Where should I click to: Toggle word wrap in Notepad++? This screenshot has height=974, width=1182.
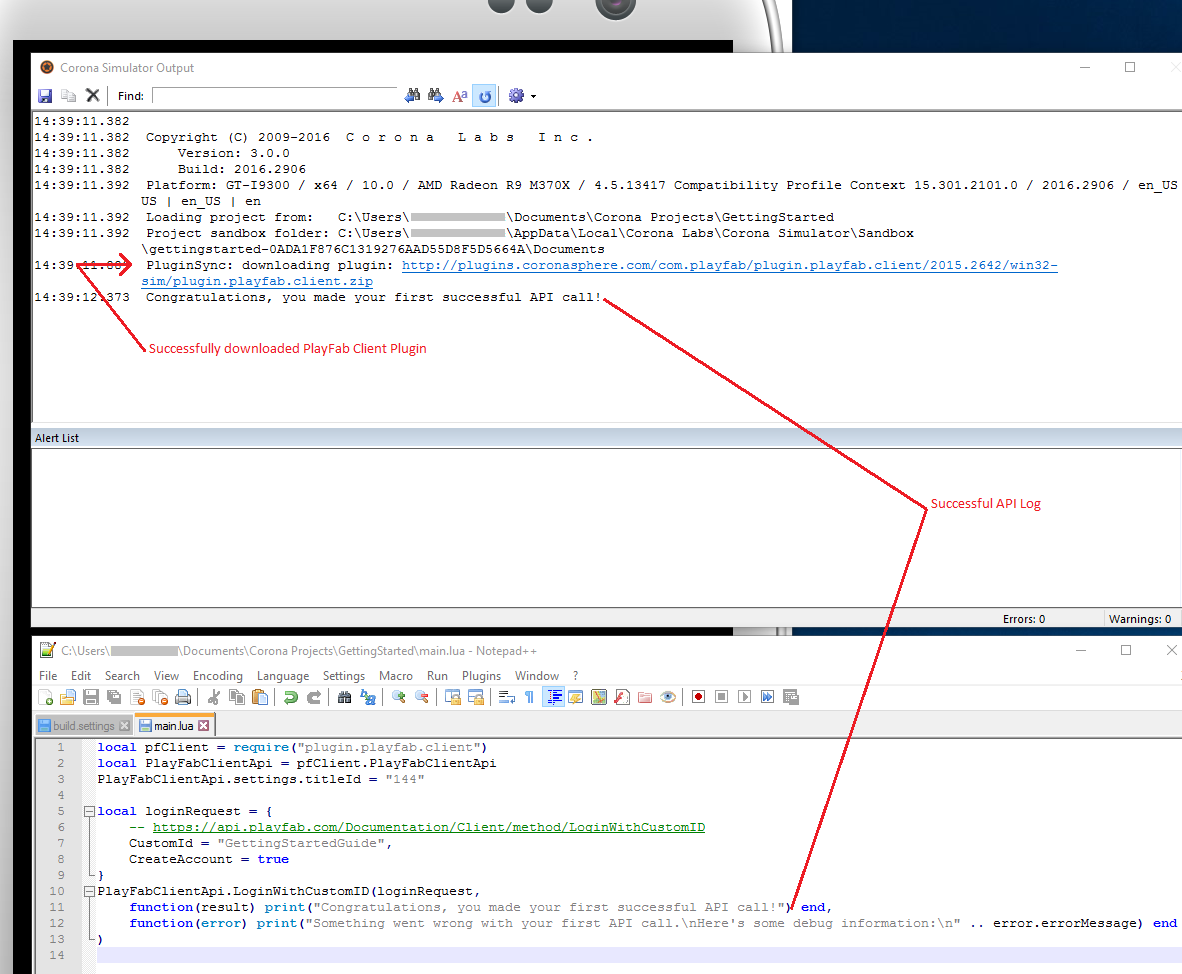(x=507, y=697)
